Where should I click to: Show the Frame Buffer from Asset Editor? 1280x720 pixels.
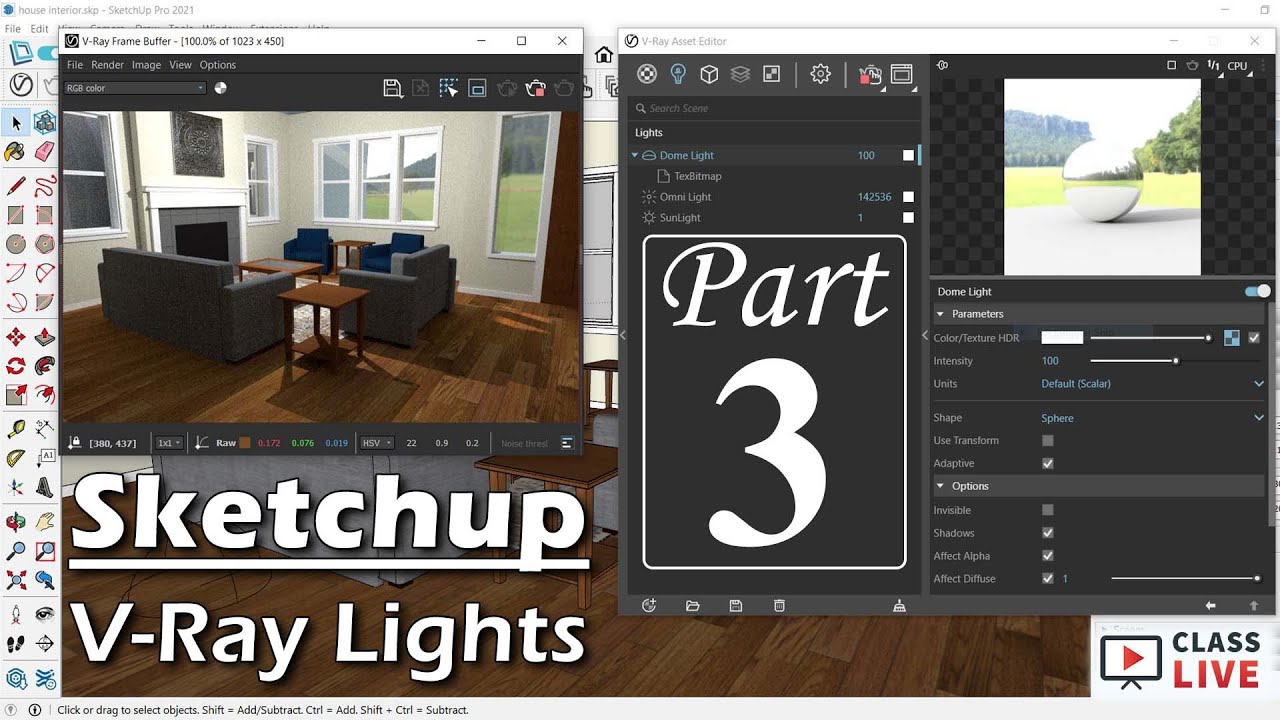pos(902,74)
